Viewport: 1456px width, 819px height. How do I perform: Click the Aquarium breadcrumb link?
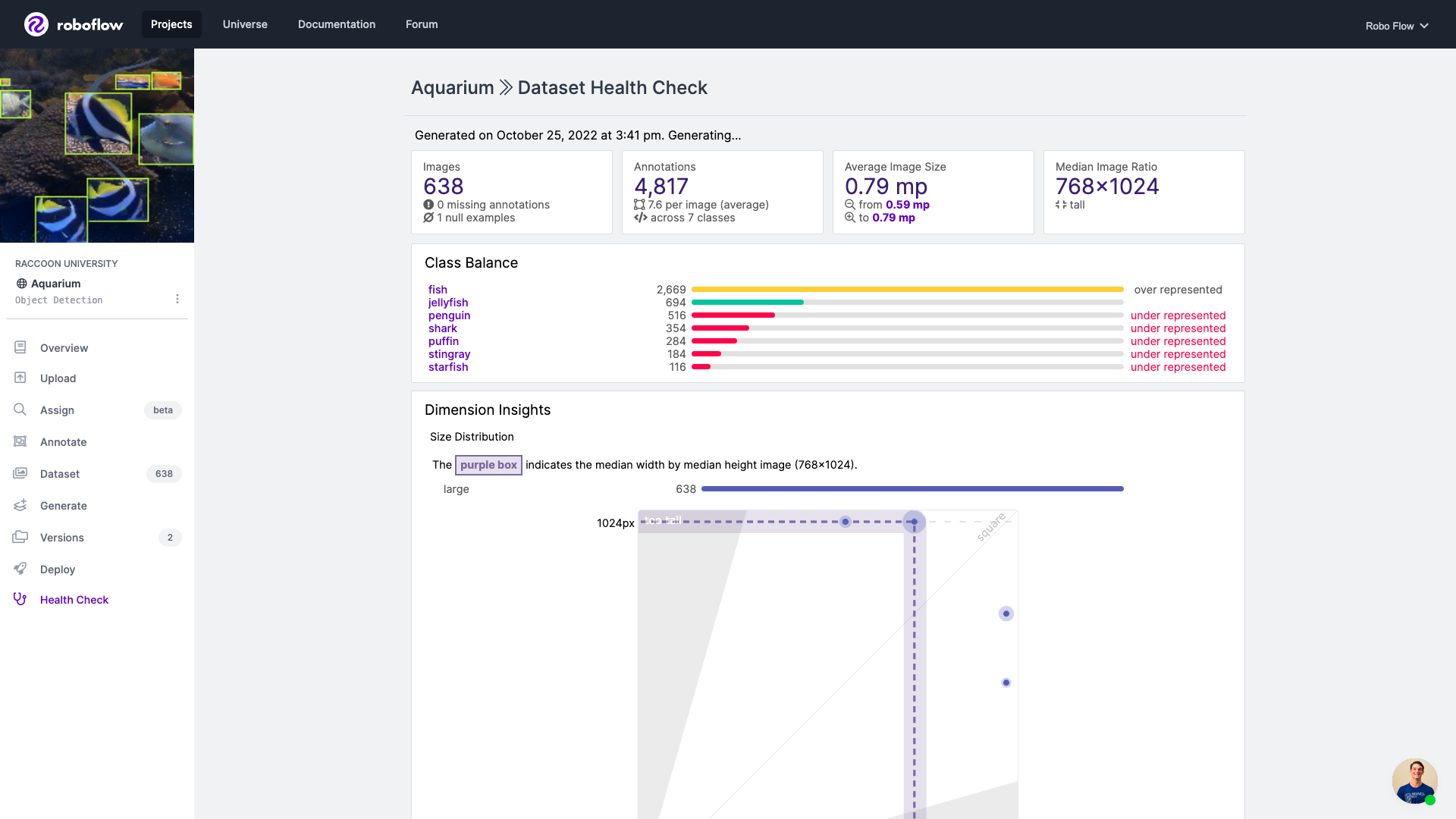(452, 88)
